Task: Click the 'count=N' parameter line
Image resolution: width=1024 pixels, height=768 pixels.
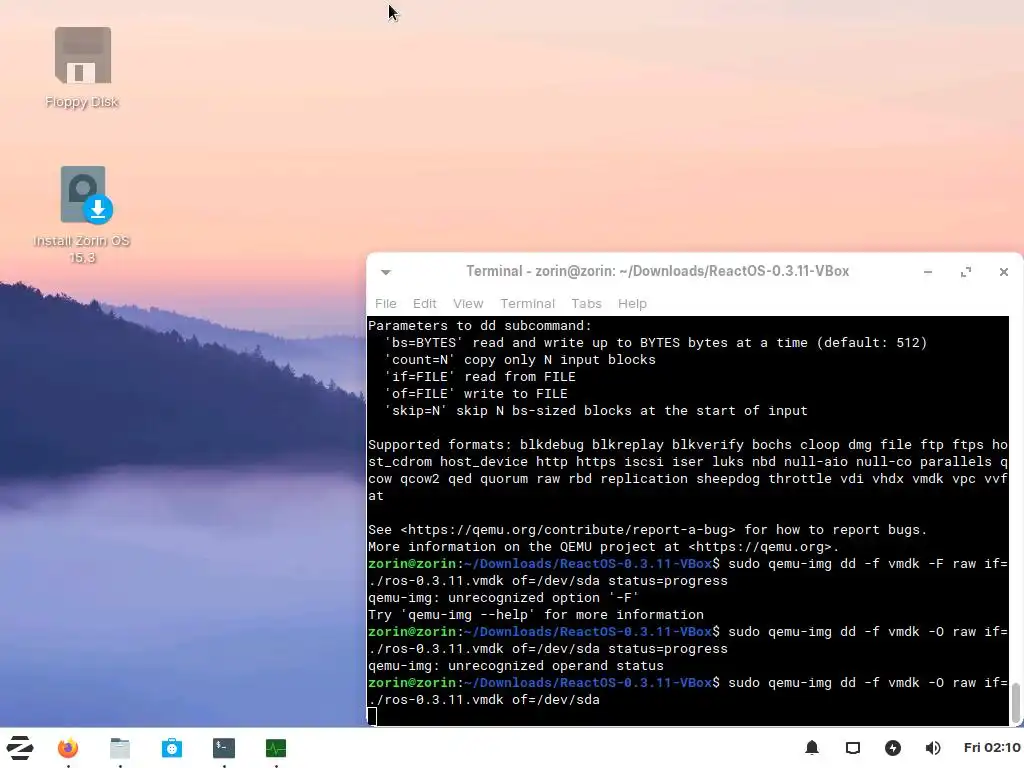Action: (520, 359)
